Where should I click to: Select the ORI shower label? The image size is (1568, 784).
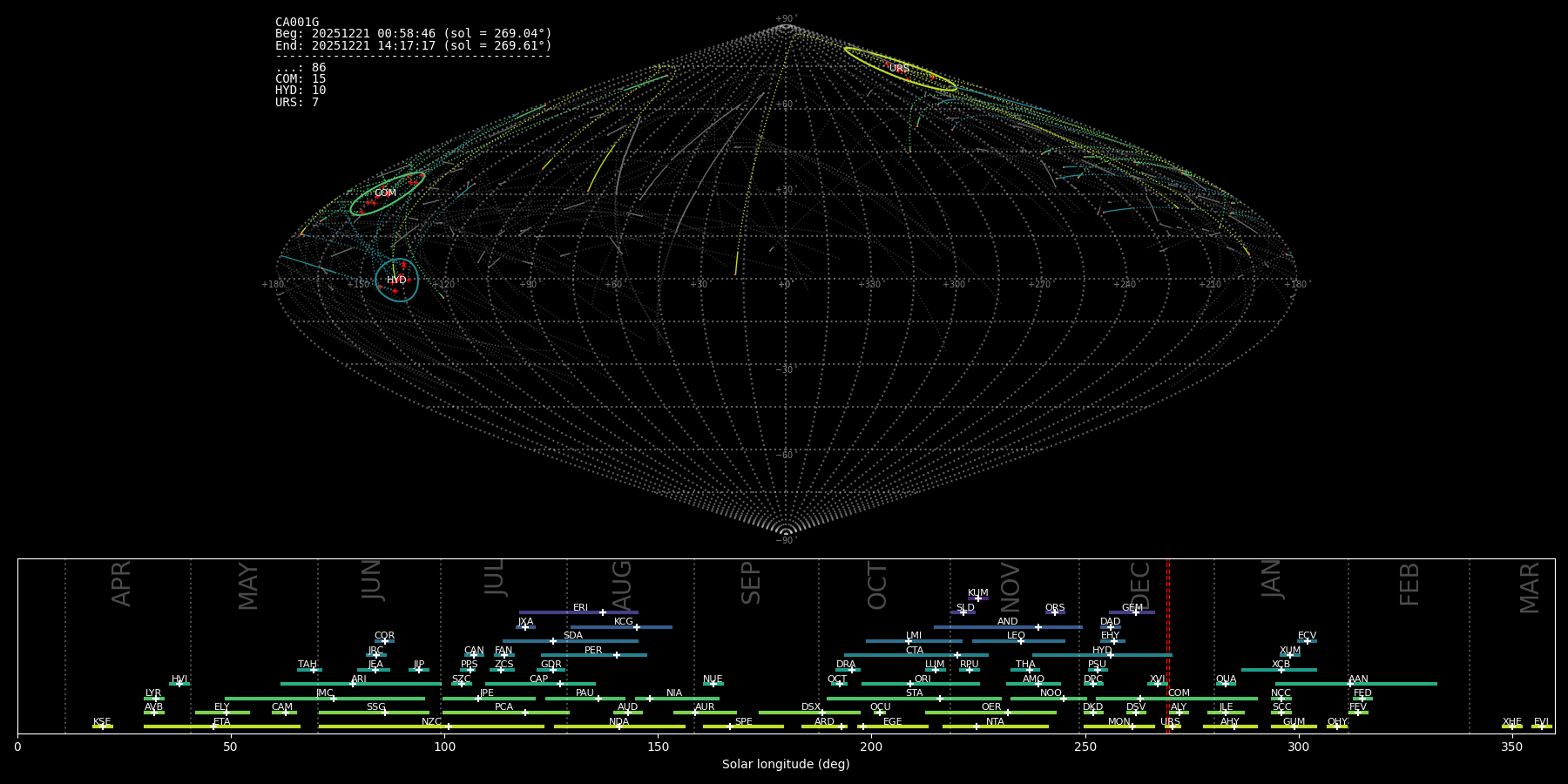click(923, 679)
